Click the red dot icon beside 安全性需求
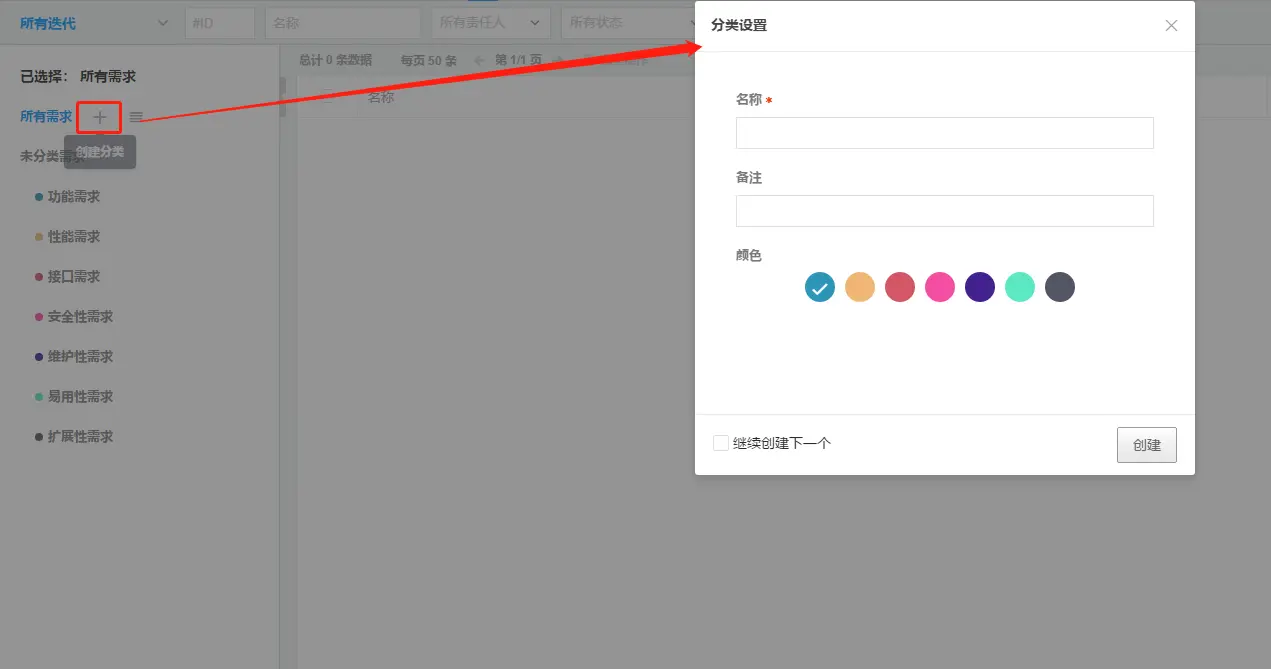The height and width of the screenshot is (669, 1271). (x=37, y=316)
